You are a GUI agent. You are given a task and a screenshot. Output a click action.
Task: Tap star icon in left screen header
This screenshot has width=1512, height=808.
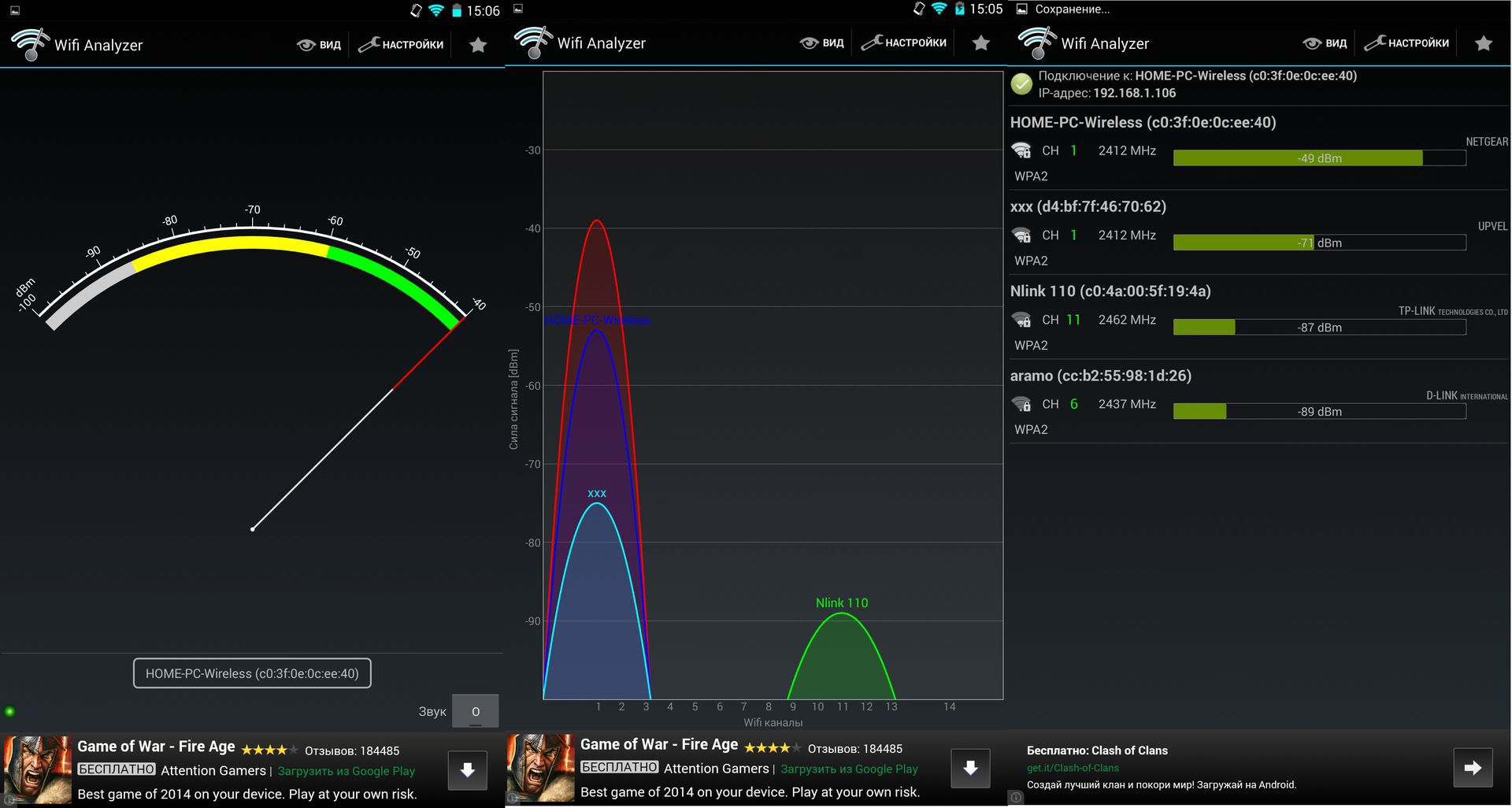coord(478,45)
